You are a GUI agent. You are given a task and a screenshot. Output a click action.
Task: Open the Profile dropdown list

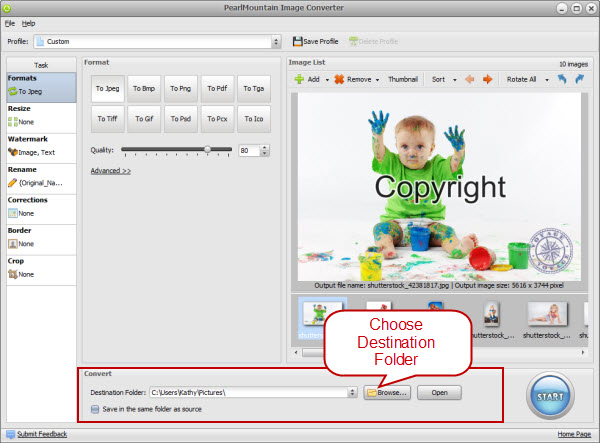276,42
